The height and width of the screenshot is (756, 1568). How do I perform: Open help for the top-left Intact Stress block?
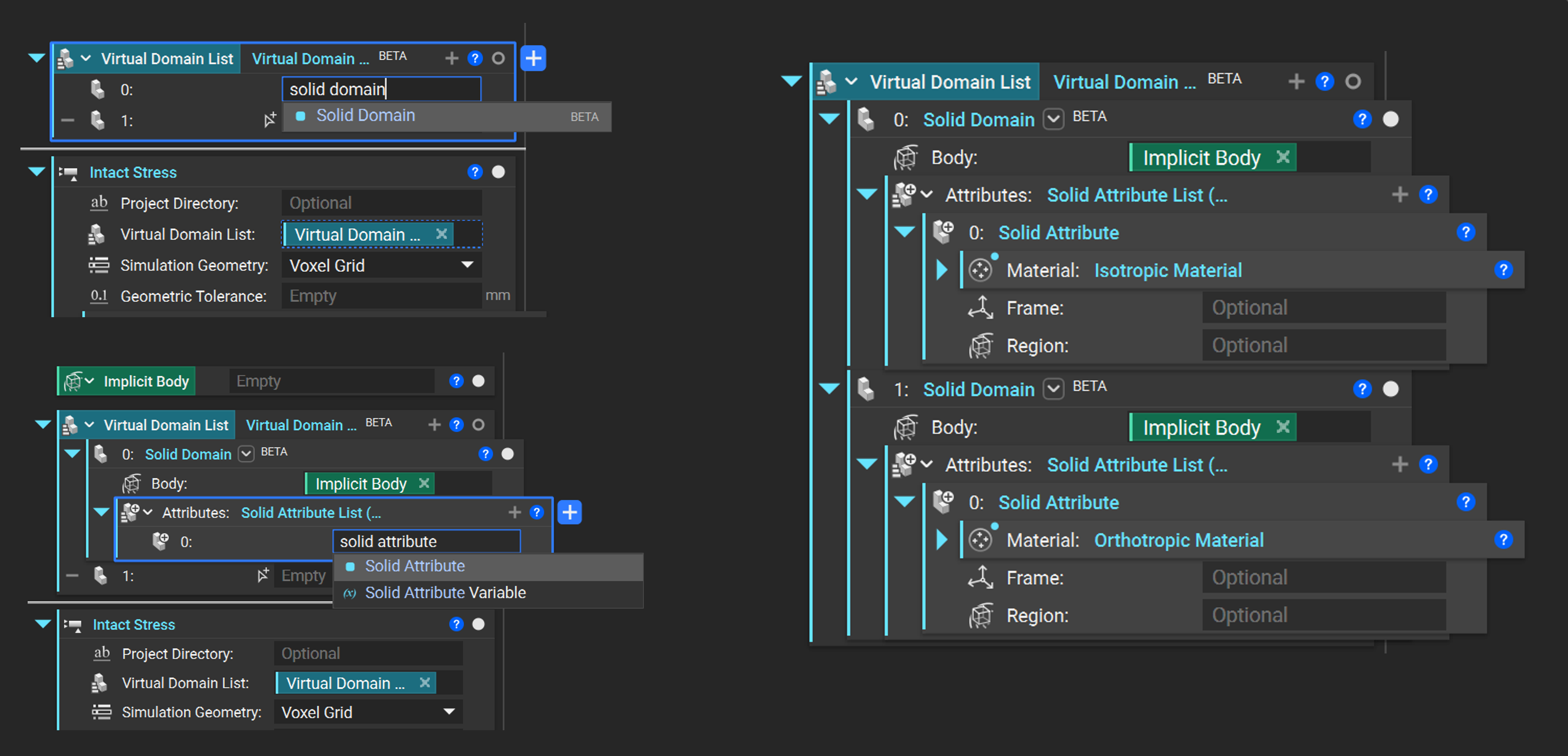(x=475, y=172)
